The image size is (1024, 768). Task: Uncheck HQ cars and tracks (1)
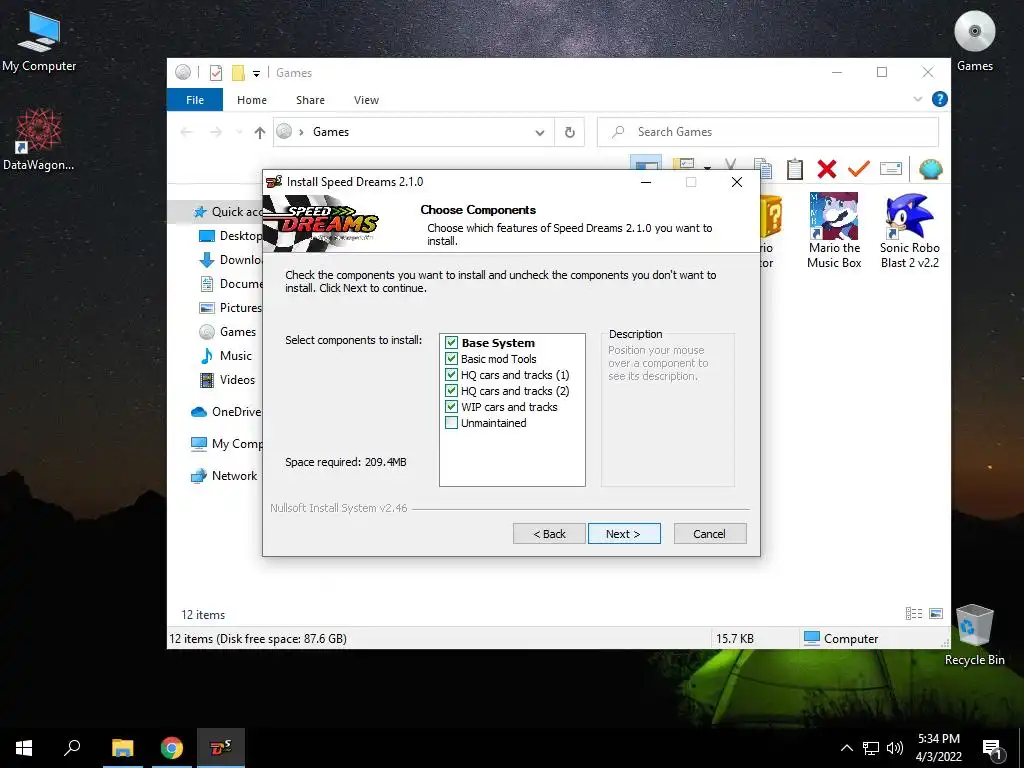451,375
